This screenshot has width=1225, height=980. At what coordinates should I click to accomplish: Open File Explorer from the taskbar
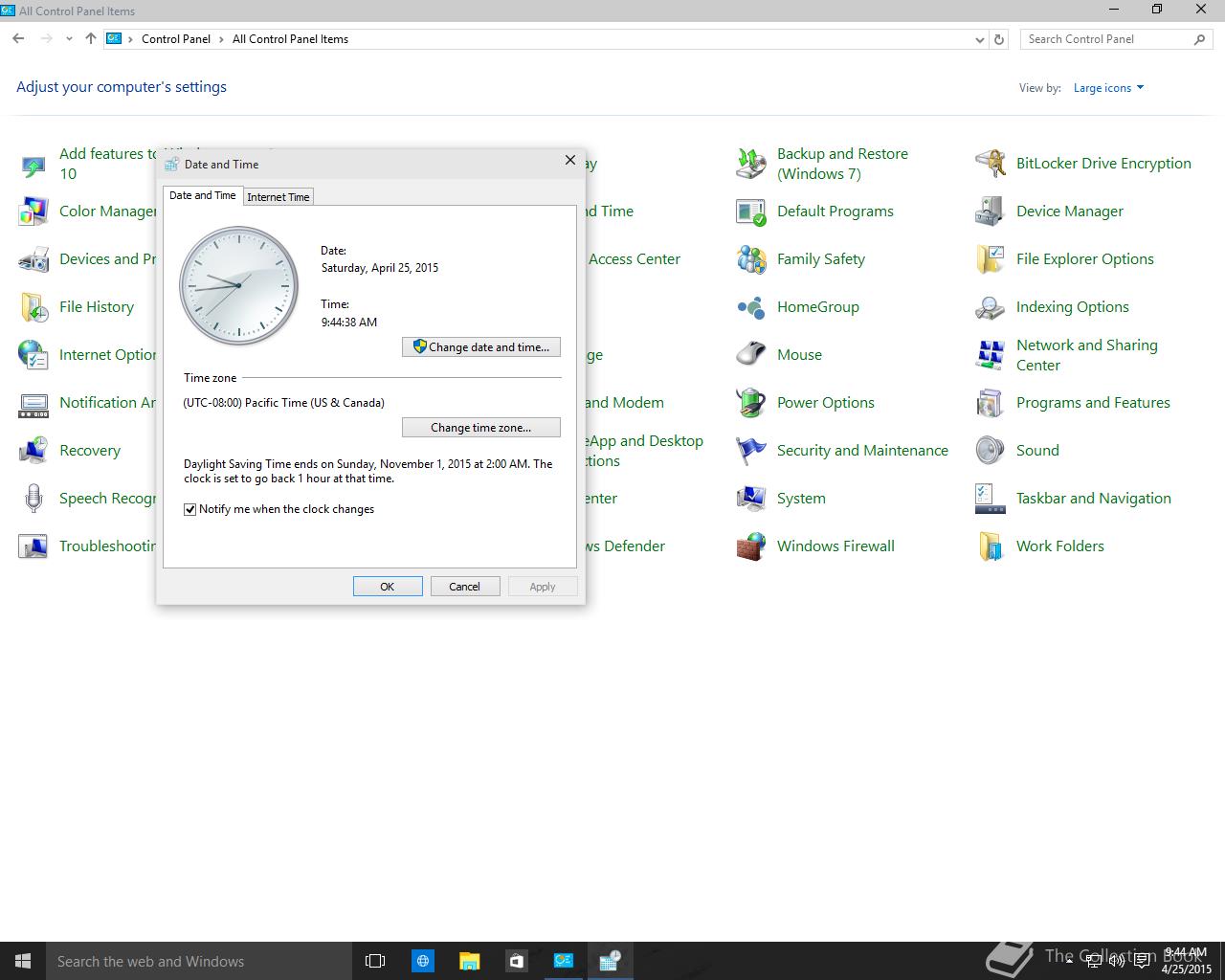point(469,961)
